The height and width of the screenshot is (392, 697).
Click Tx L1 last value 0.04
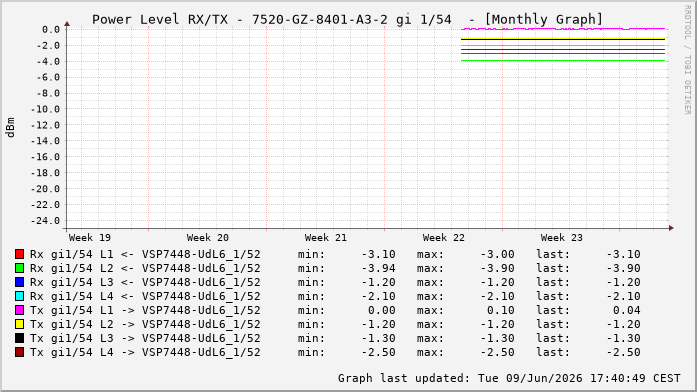[x=626, y=310]
